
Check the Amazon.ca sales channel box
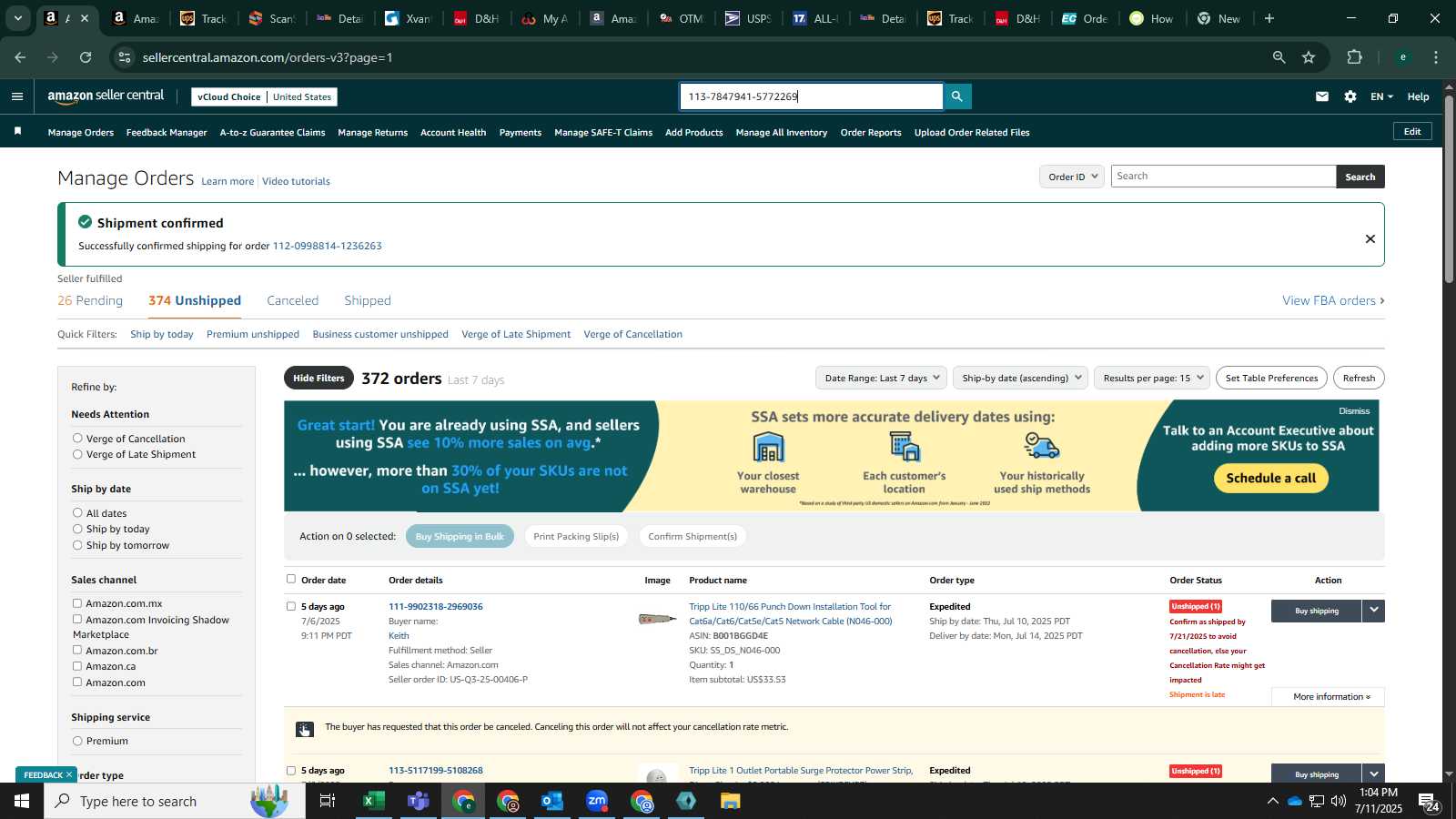click(x=77, y=665)
